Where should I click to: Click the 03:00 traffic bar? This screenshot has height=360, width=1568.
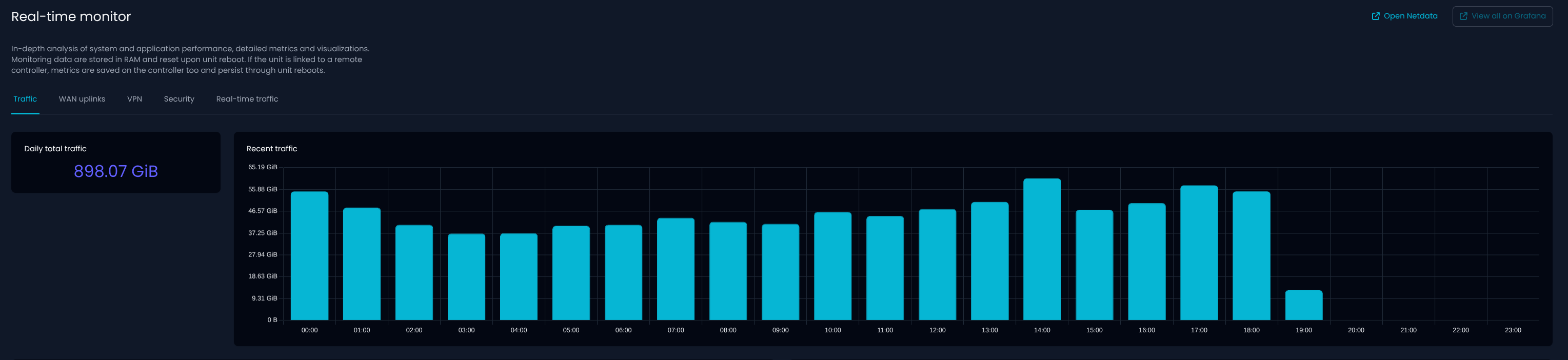(x=466, y=277)
